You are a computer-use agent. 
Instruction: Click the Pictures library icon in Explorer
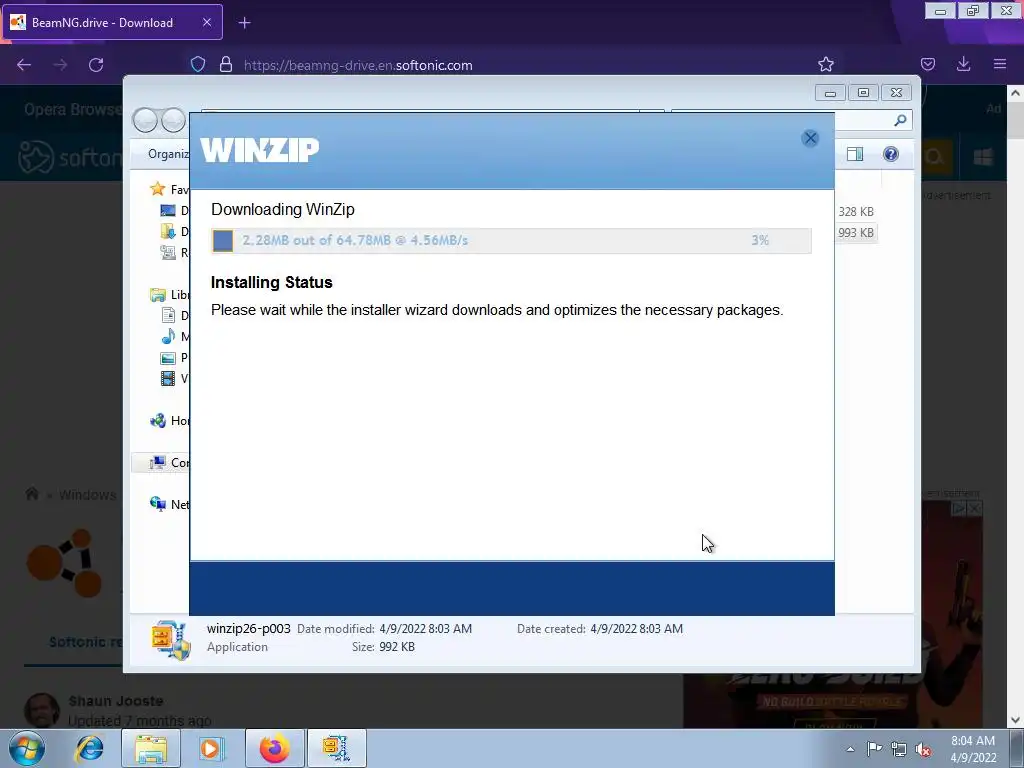[168, 357]
